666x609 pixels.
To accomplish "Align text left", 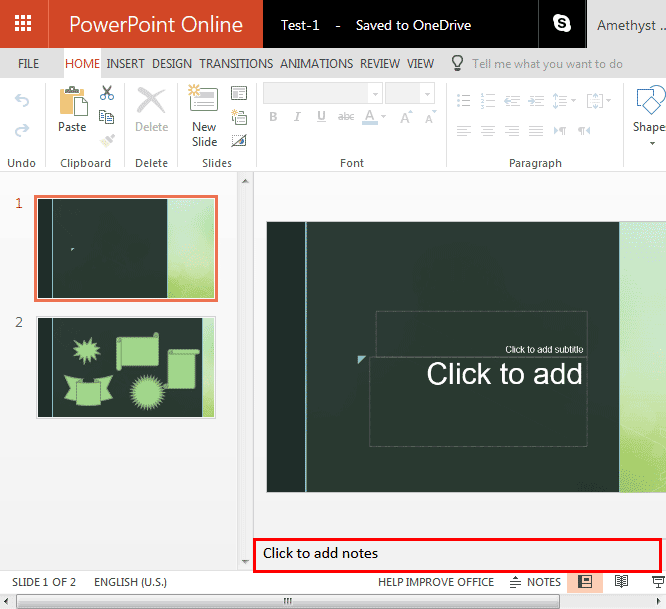I will coord(464,131).
